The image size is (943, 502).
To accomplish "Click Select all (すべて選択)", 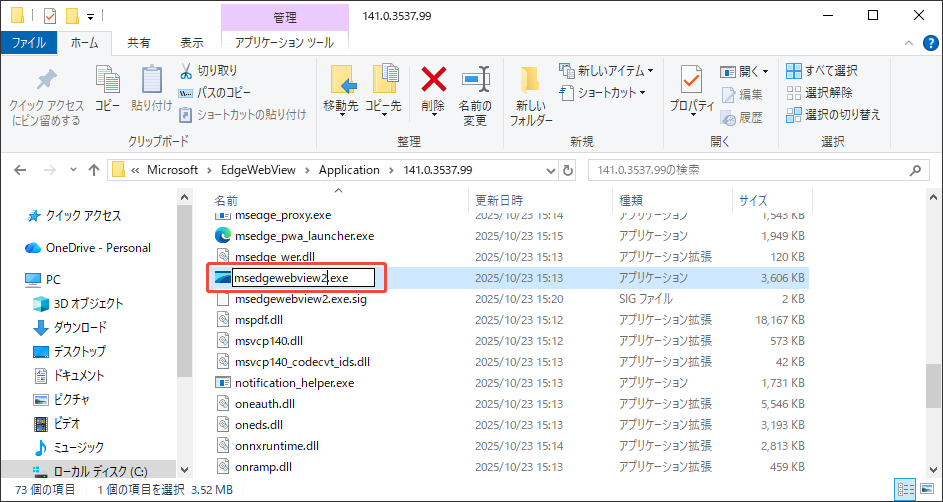I will click(x=822, y=71).
